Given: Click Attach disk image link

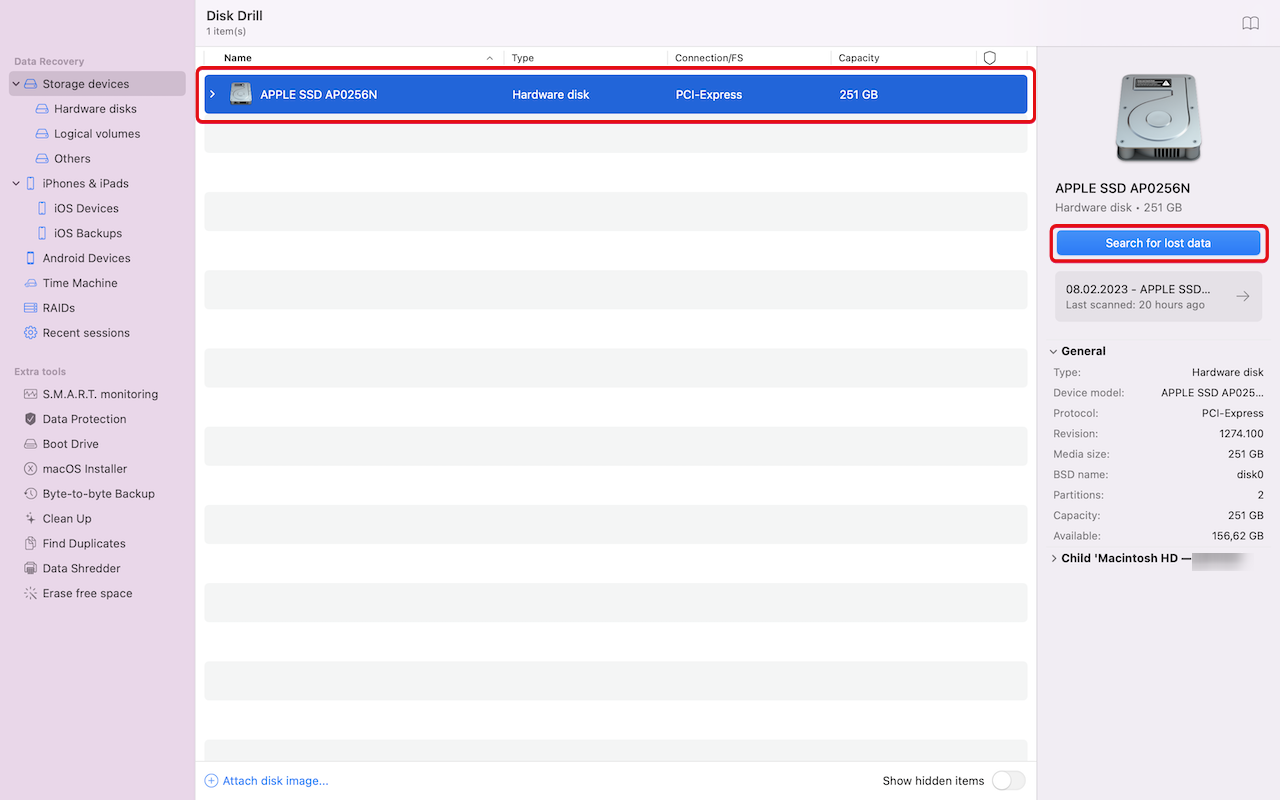Looking at the screenshot, I should (275, 781).
